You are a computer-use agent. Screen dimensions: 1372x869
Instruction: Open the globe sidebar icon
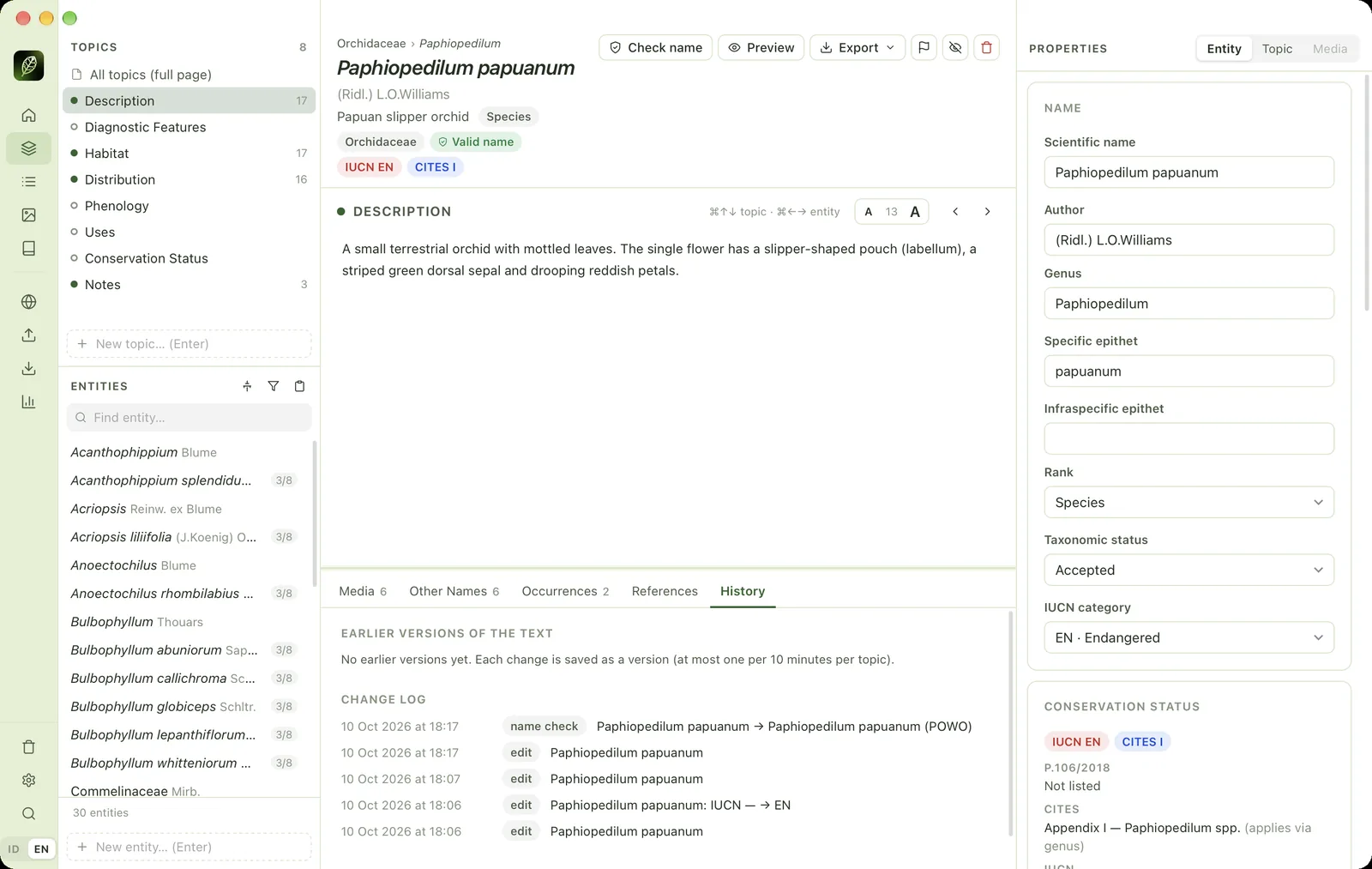[x=28, y=302]
